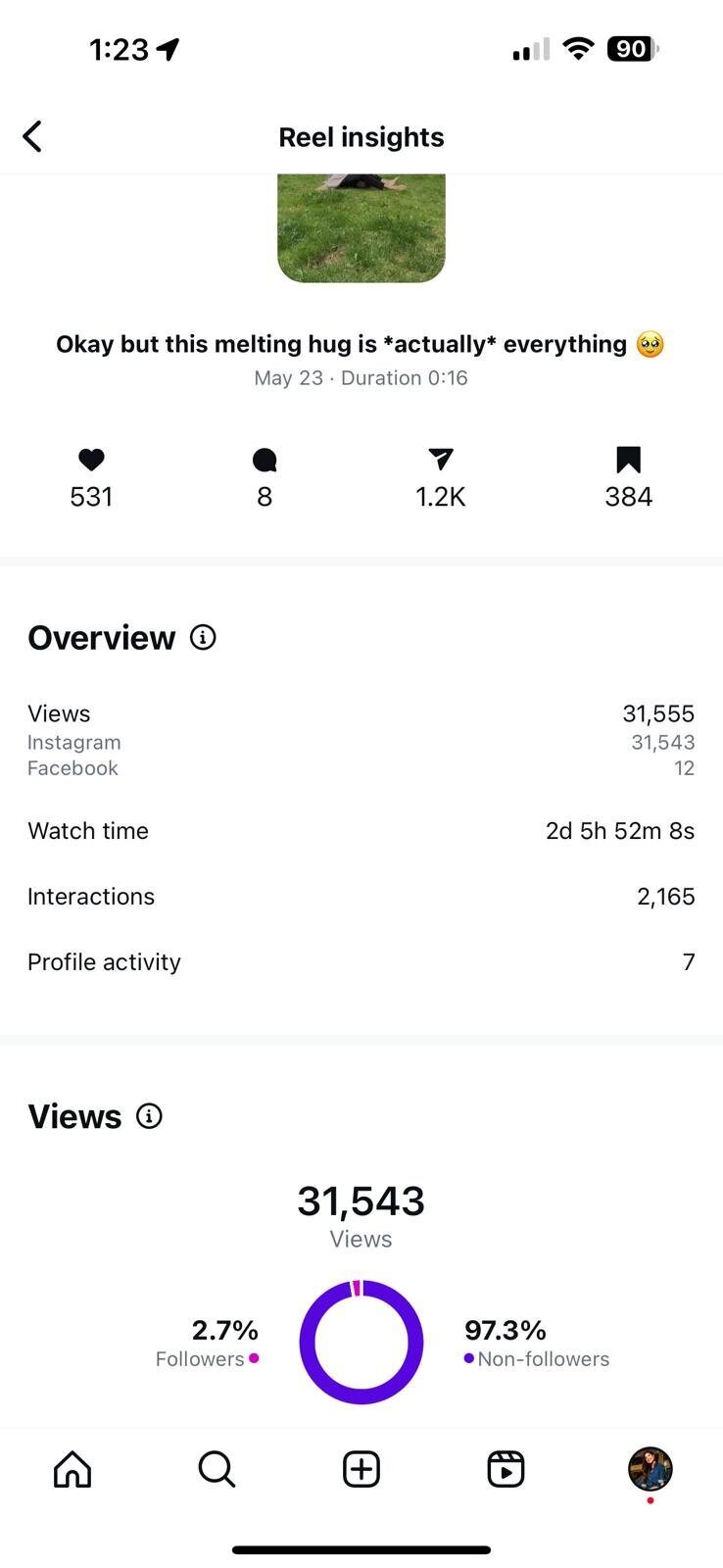Tap the back arrow in Reel insights
Screen dimensions: 723x1568
32,136
